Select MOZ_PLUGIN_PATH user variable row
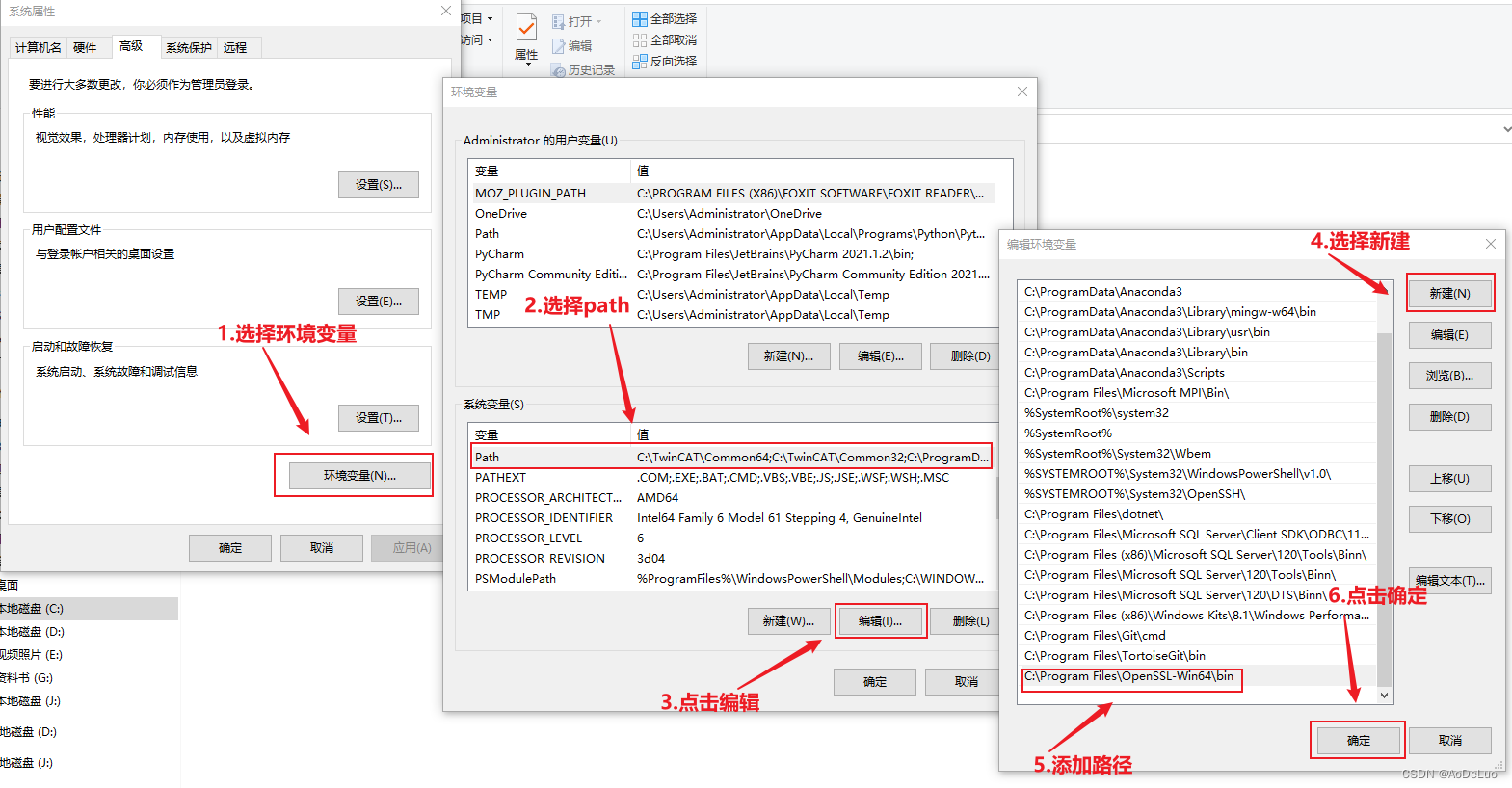This screenshot has width=1512, height=788. pyautogui.click(x=731, y=194)
